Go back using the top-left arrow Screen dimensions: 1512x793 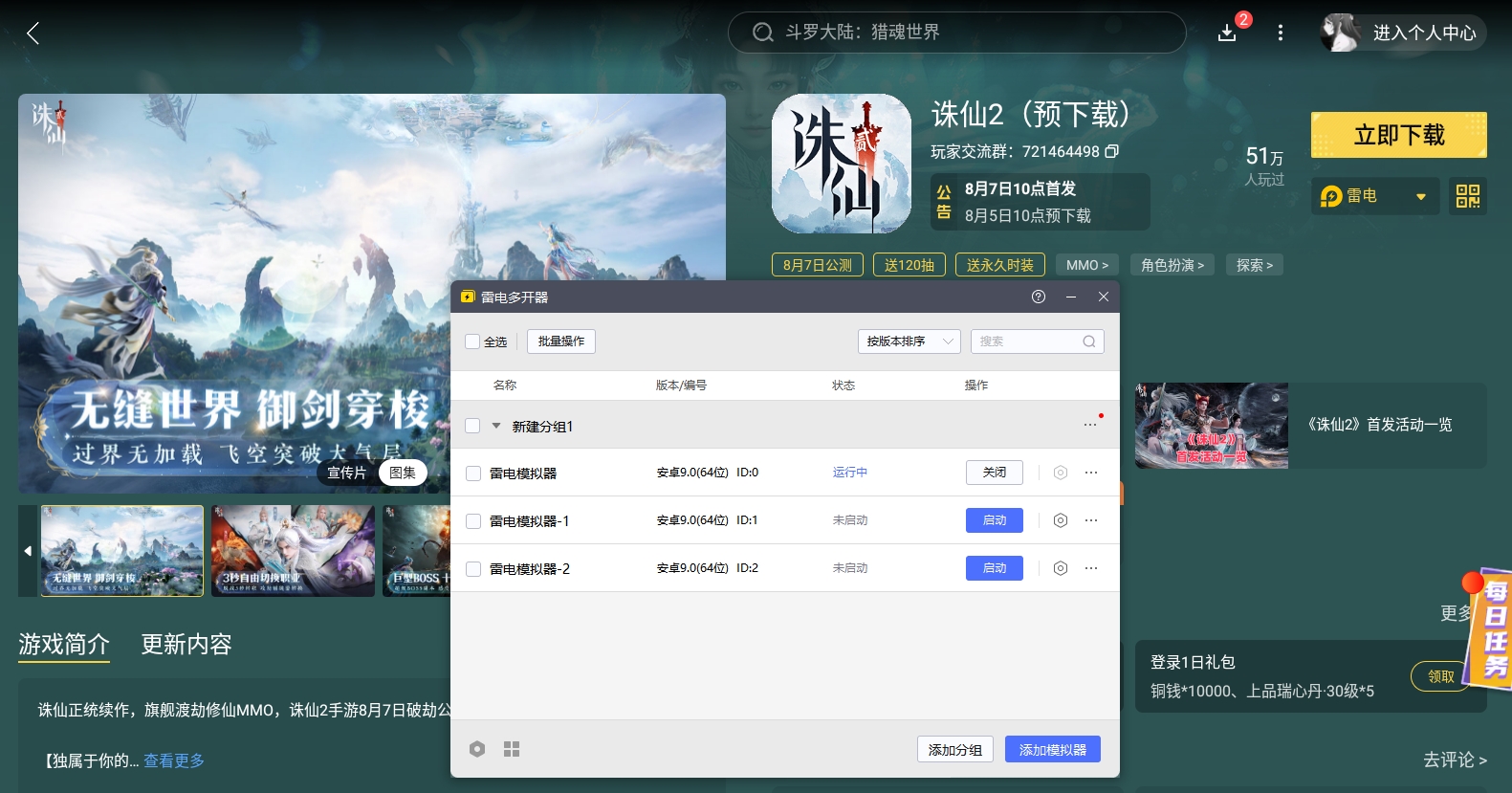point(33,33)
